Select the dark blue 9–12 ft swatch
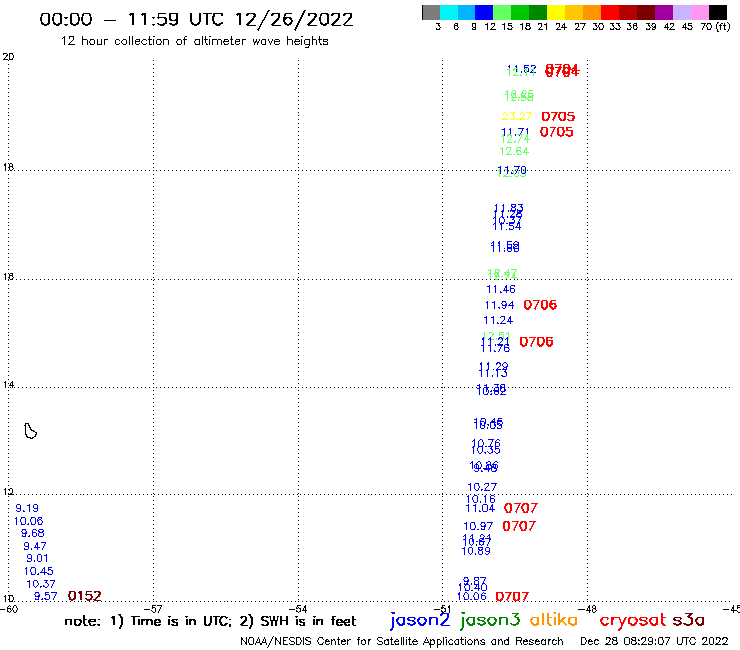The image size is (740, 650). [x=484, y=12]
